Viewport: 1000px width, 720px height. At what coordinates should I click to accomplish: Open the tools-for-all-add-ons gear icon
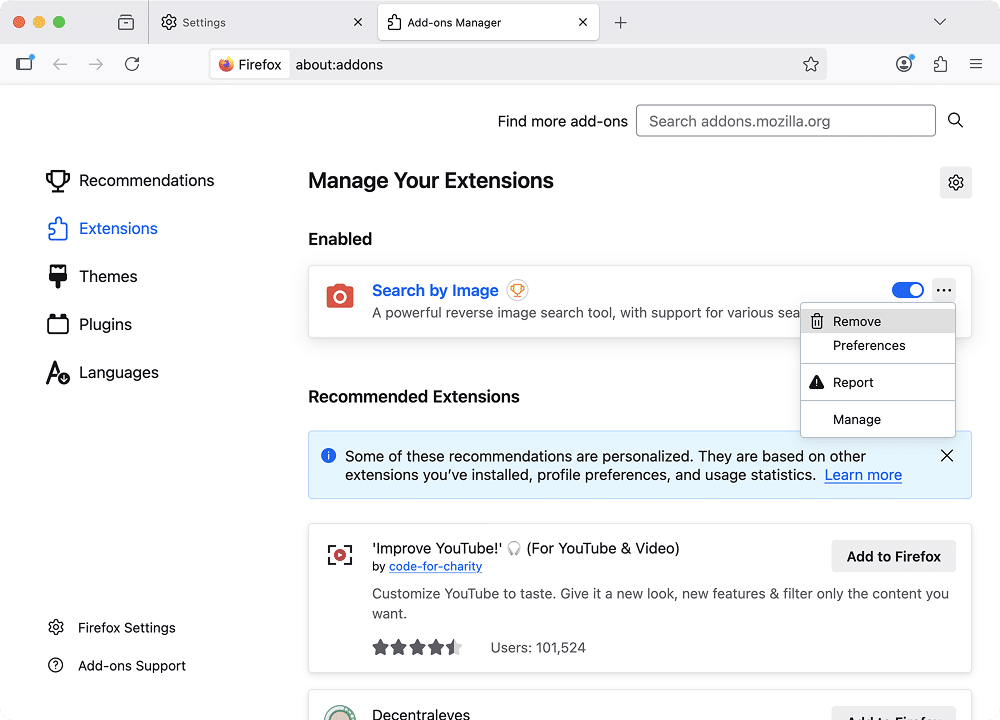pos(955,182)
